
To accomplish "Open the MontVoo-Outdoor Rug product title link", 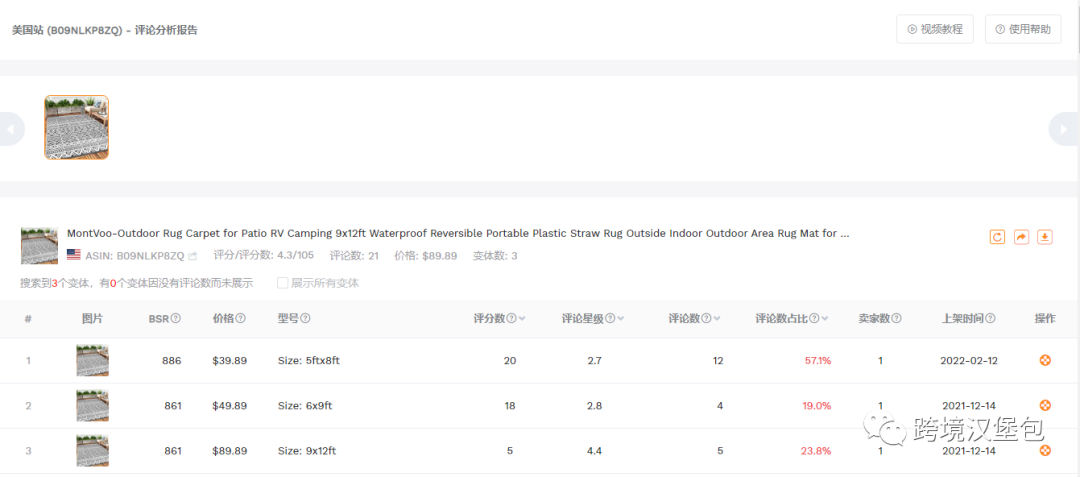I will 458,233.
